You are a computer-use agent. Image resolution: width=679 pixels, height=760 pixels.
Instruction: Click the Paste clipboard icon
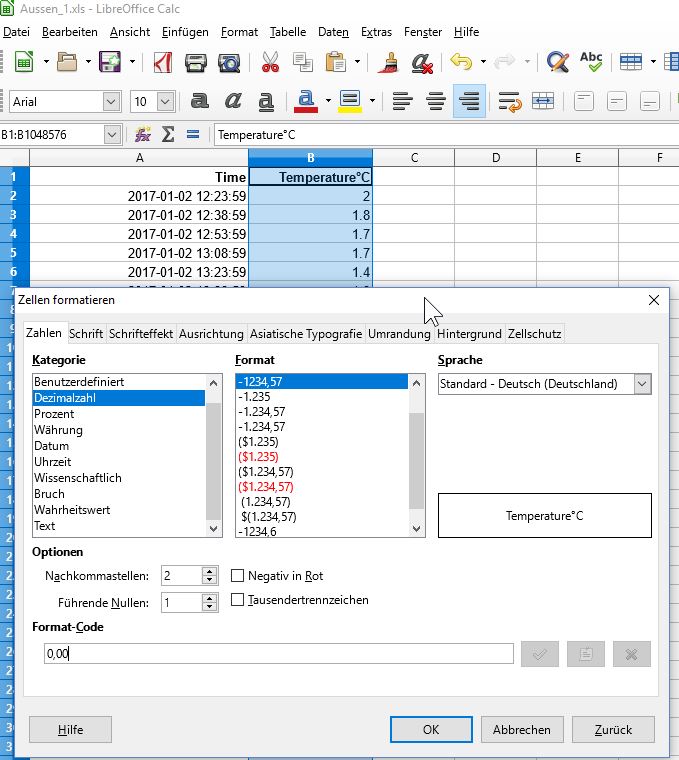point(335,62)
